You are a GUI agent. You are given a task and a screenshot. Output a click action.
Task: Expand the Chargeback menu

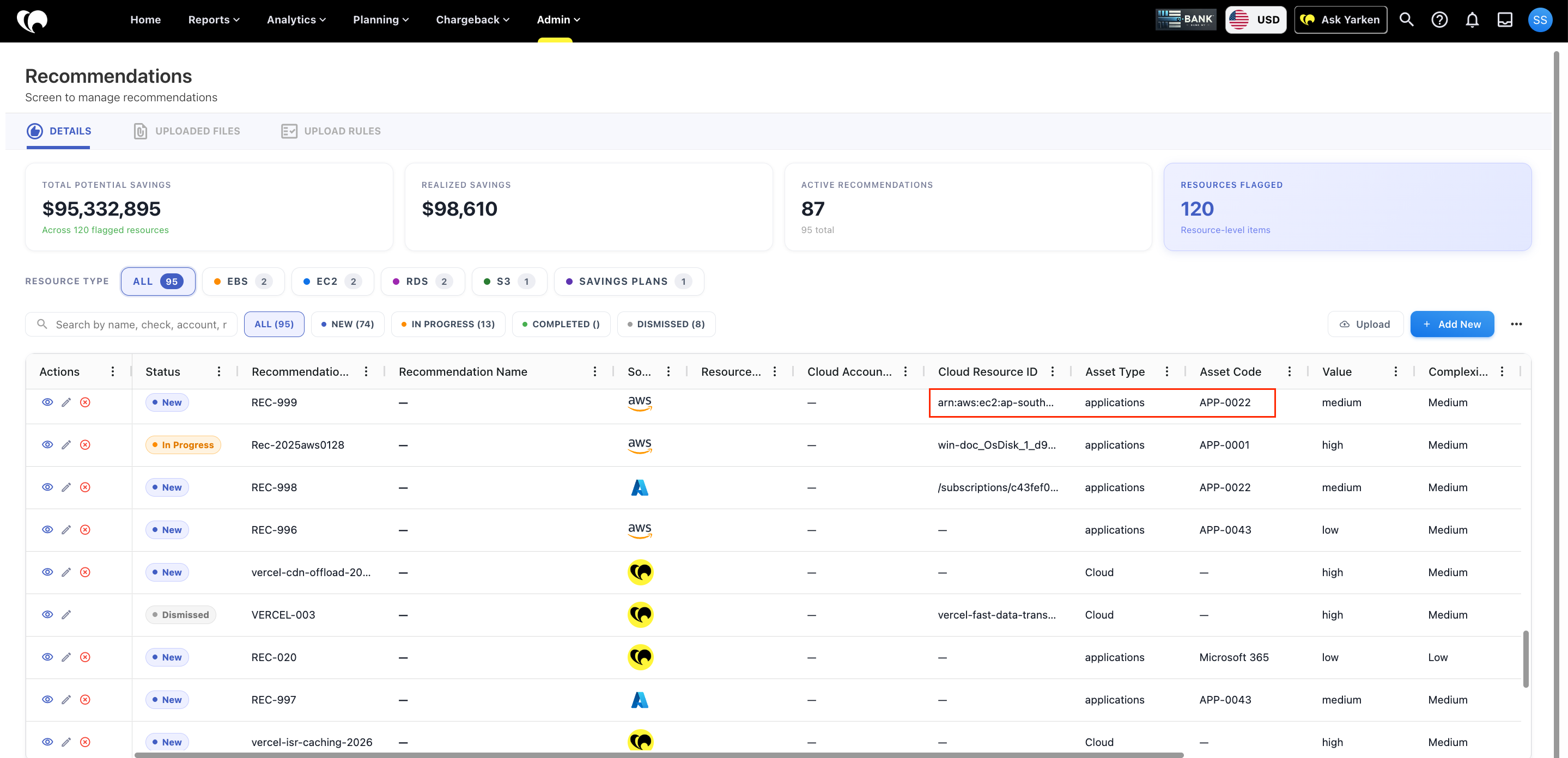(x=472, y=20)
